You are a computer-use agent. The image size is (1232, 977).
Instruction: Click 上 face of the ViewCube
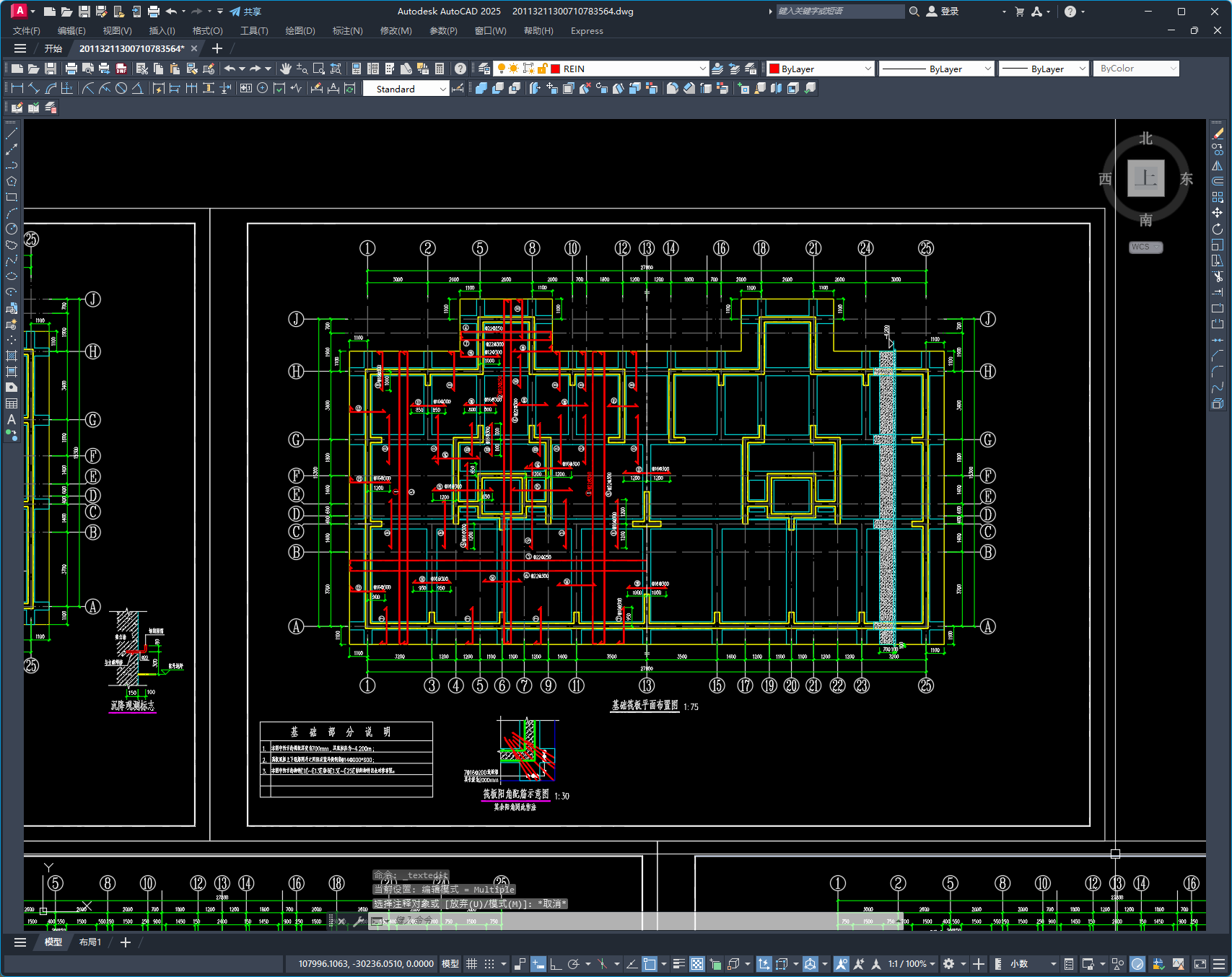pos(1145,178)
